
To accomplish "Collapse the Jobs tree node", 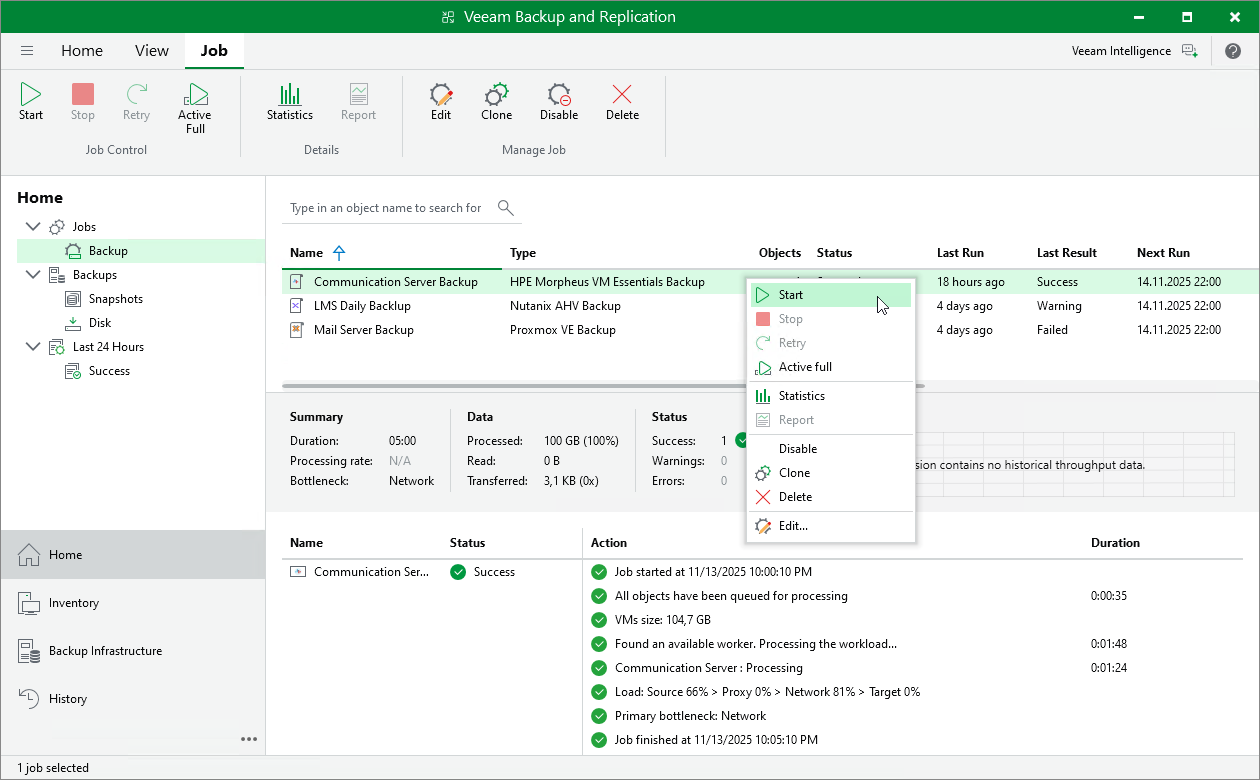I will (x=33, y=226).
